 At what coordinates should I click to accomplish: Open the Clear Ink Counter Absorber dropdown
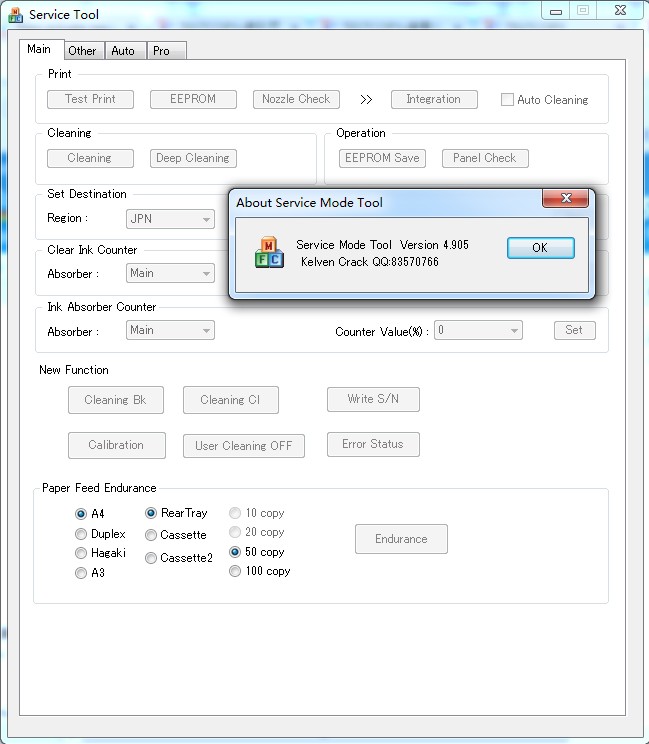pos(171,273)
